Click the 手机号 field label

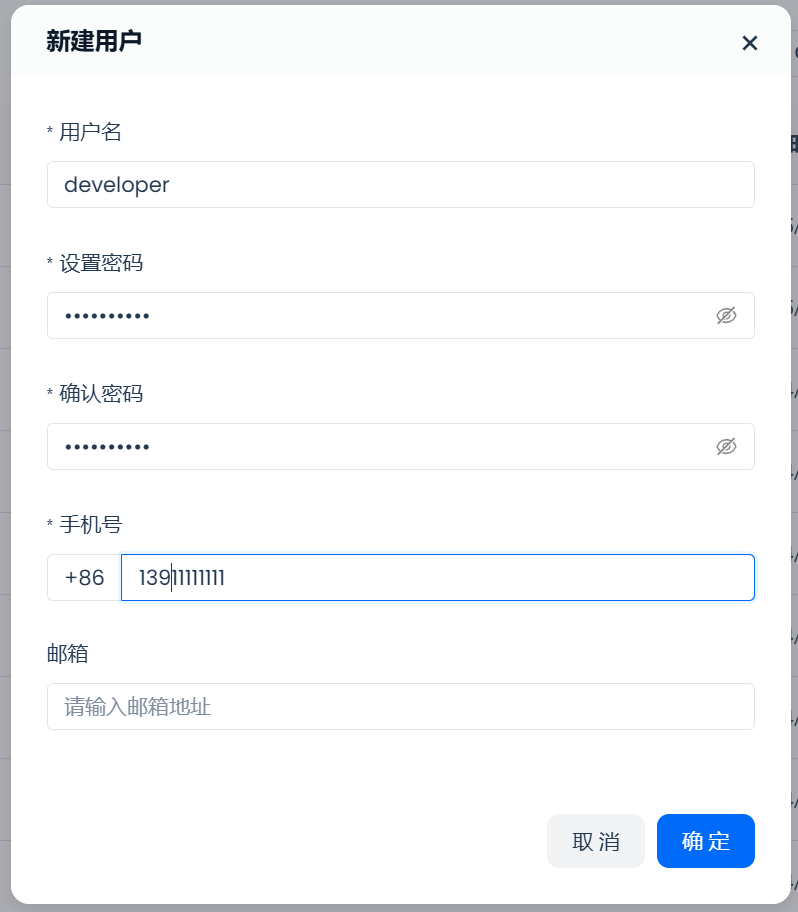pyautogui.click(x=90, y=525)
